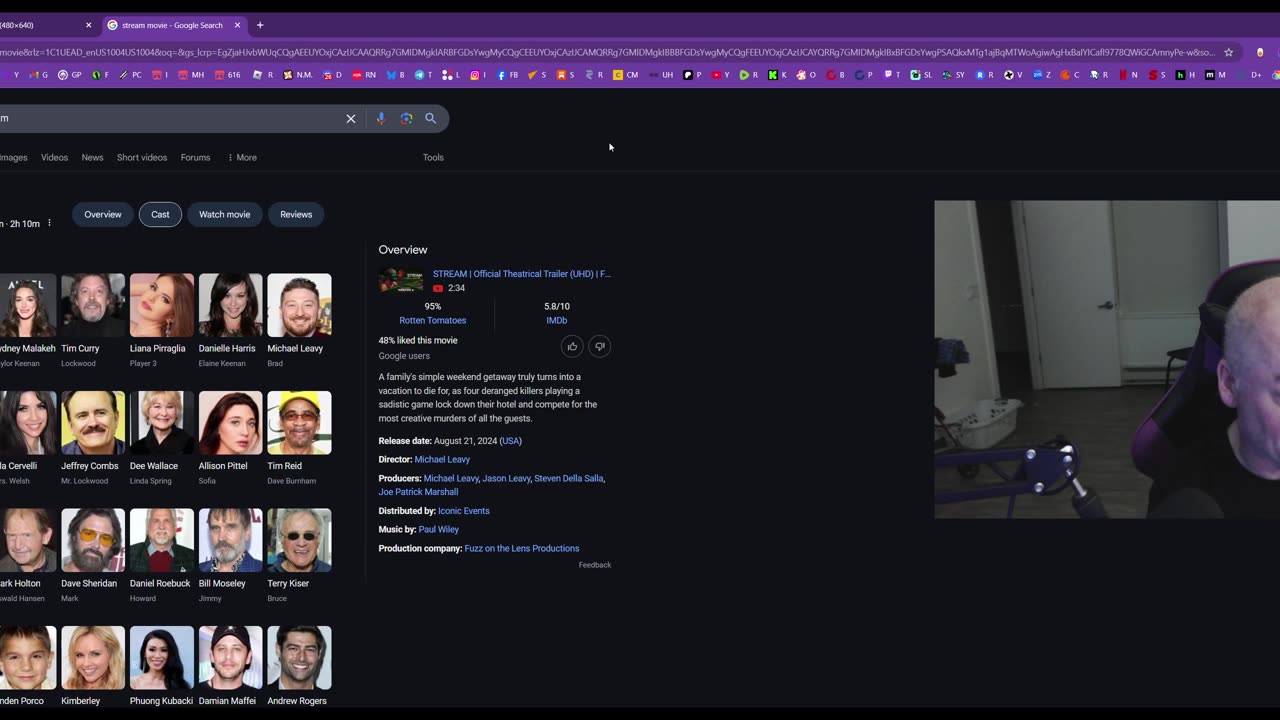Select the Reviews chip
Screen dimensions: 1280x720
(x=296, y=214)
